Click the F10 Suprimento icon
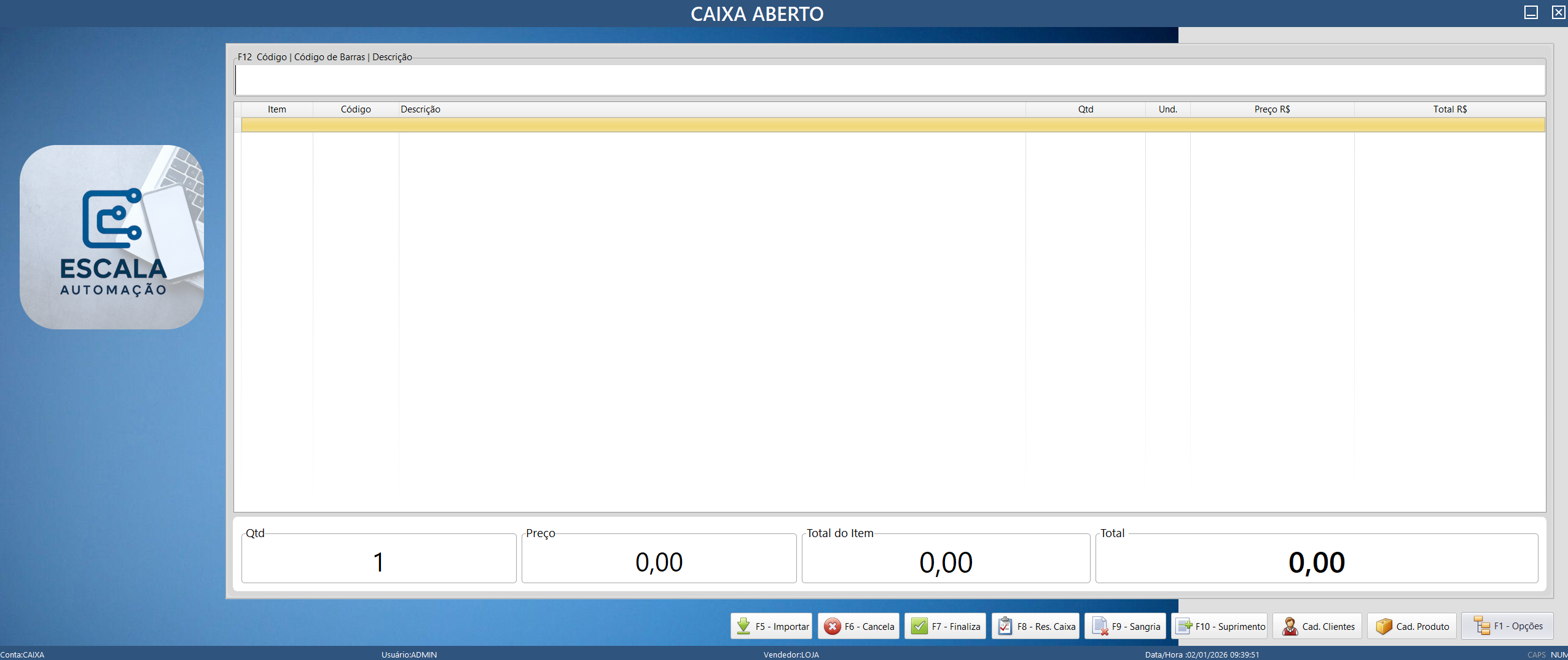 [x=1183, y=626]
